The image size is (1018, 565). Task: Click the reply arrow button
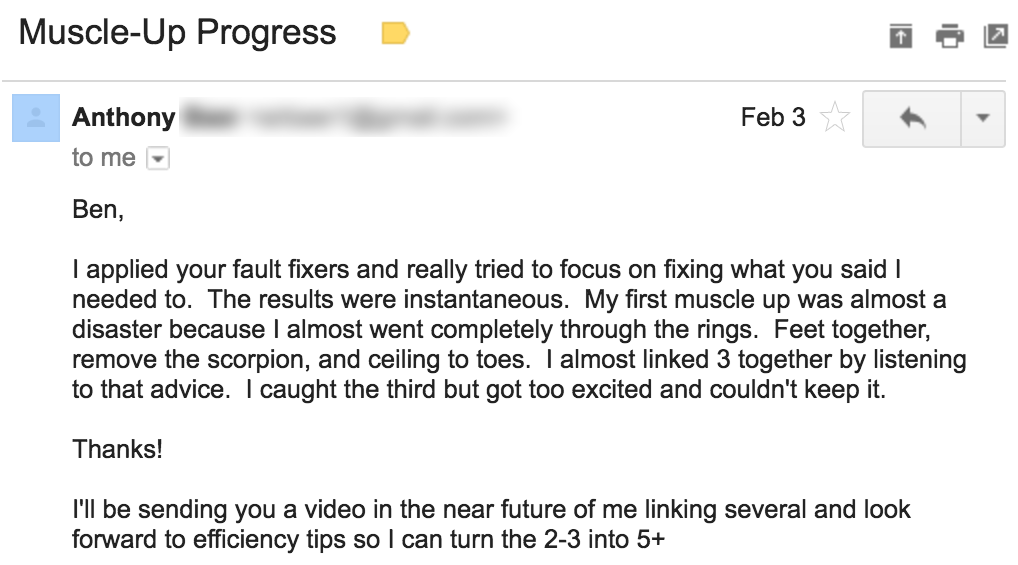tap(912, 119)
